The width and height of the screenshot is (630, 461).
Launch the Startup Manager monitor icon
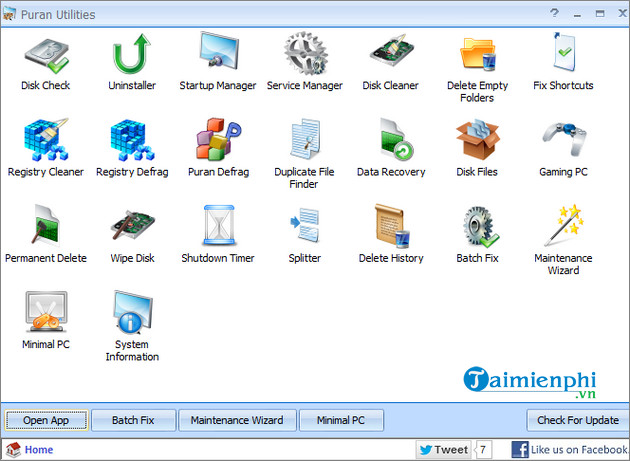tap(218, 51)
